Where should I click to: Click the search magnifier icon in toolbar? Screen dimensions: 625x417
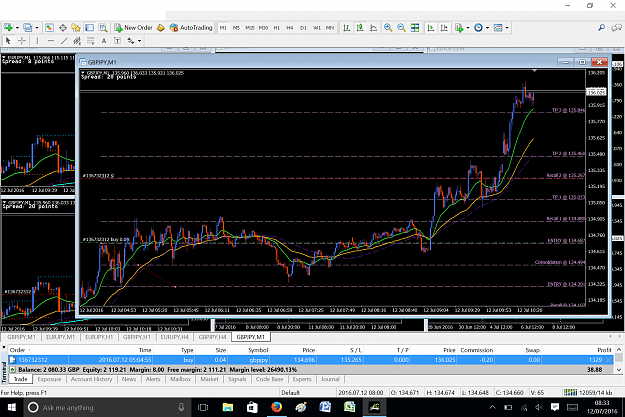601,28
